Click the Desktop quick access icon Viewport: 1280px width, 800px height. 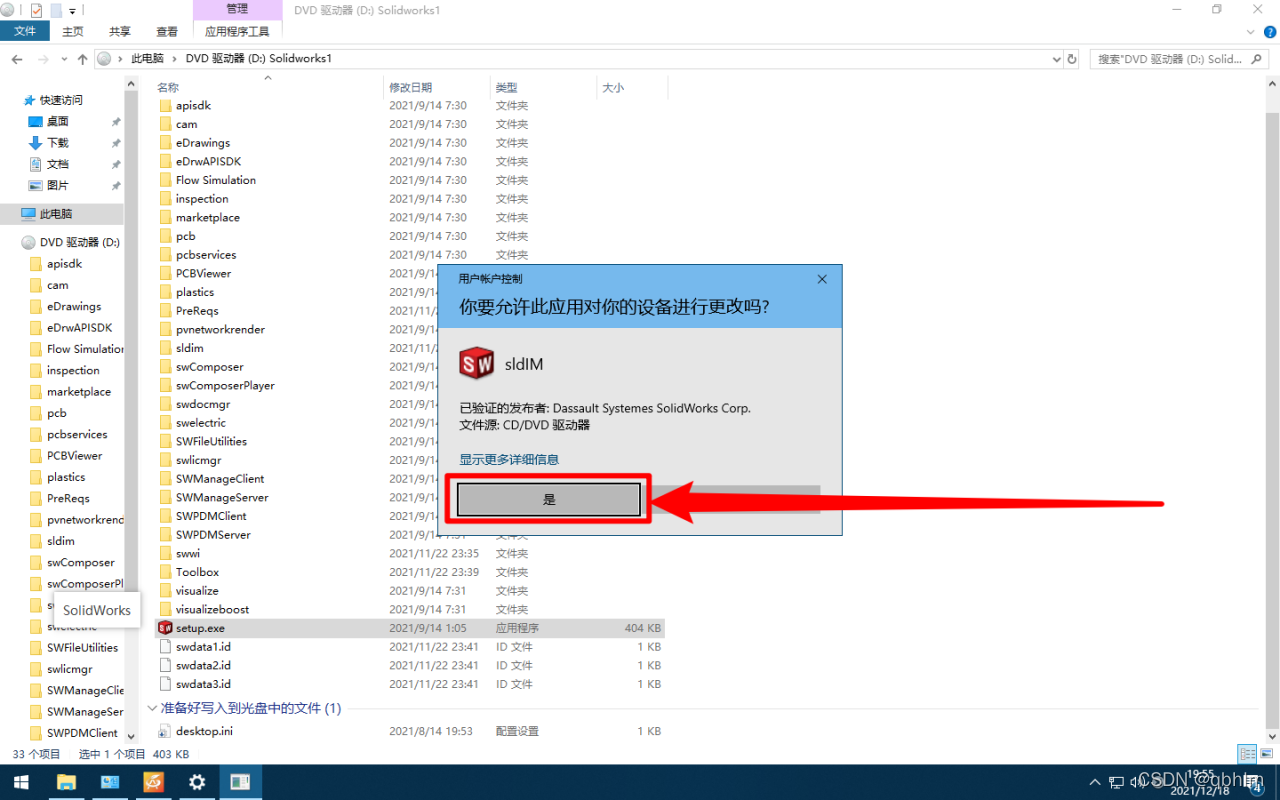[x=35, y=121]
